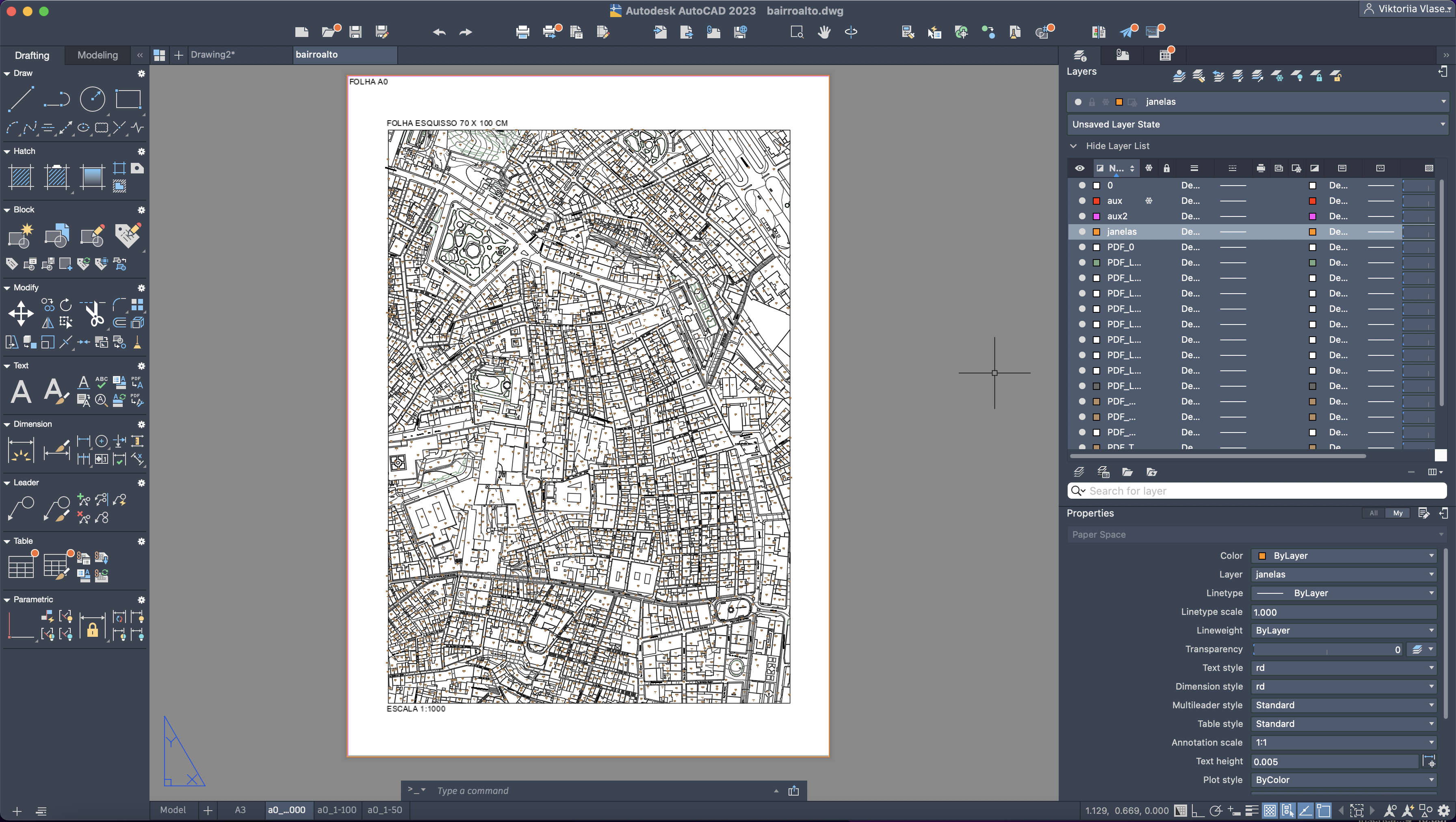The width and height of the screenshot is (1456, 822).
Task: Toggle visibility of the aux layer
Action: 1082,201
